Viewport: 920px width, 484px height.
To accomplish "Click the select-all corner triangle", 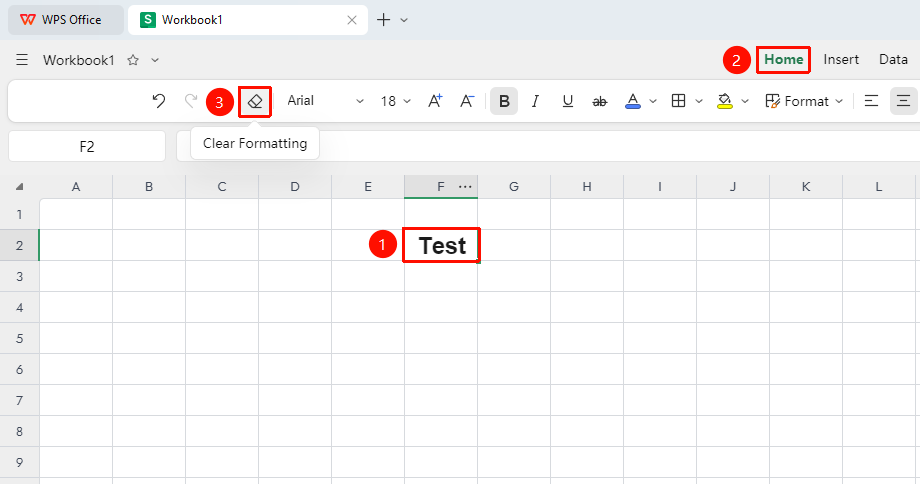I will 19,187.
